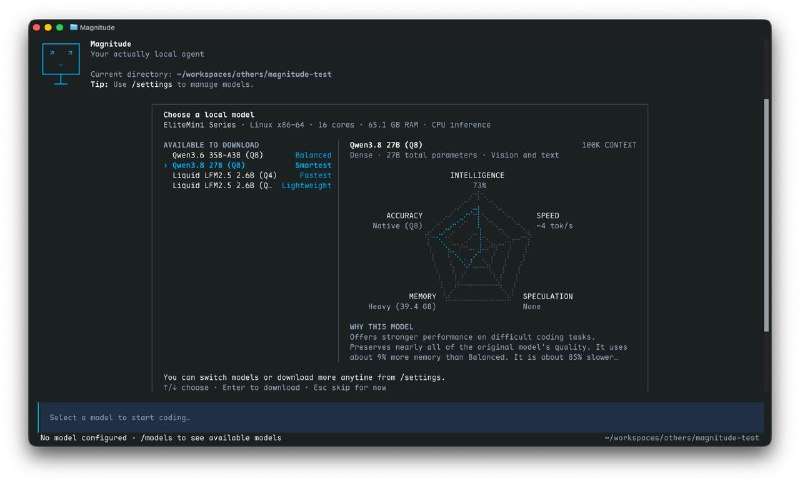Click the Current directory path line

coord(211,74)
